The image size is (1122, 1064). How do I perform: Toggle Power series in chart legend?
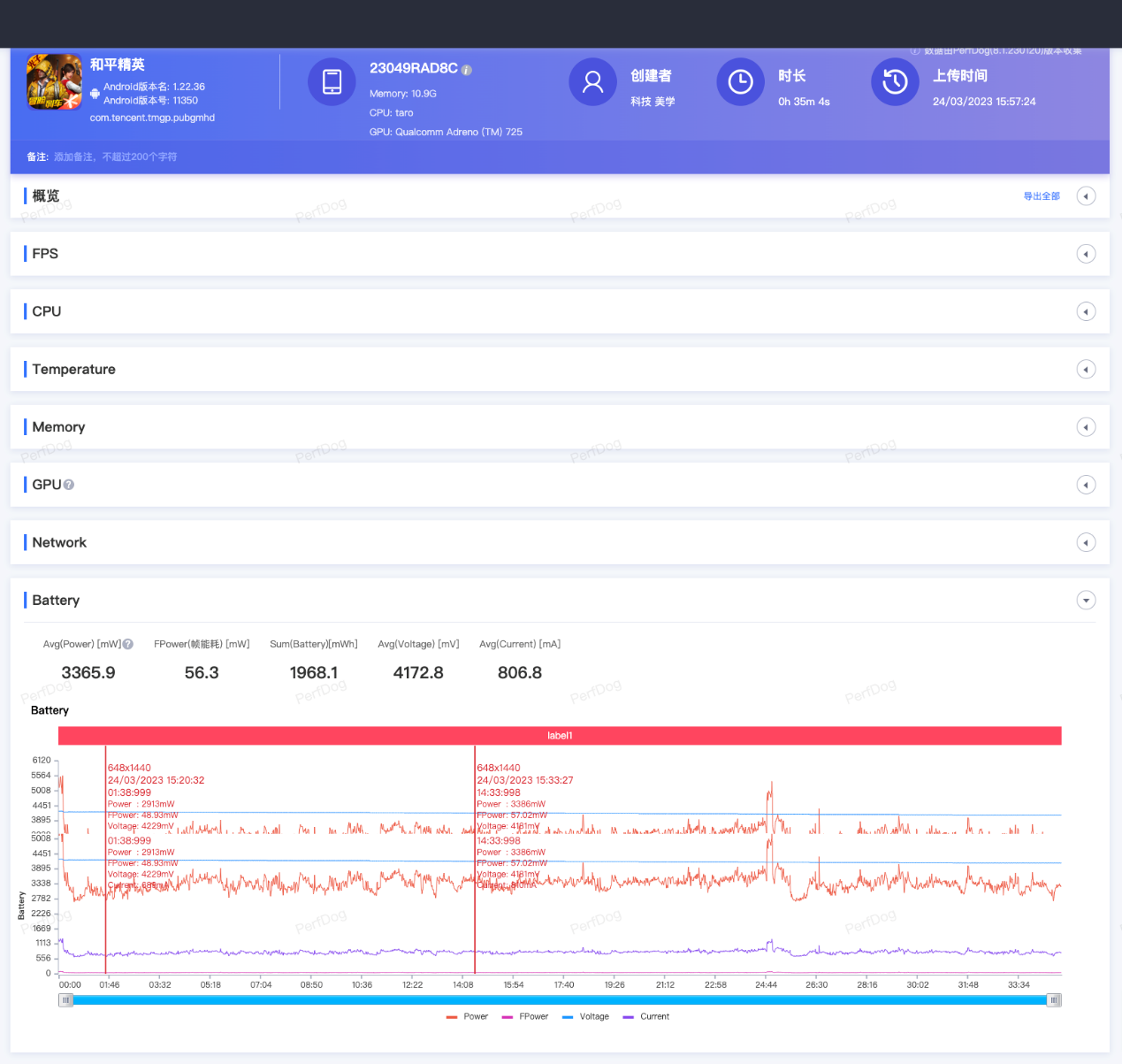click(x=468, y=1016)
